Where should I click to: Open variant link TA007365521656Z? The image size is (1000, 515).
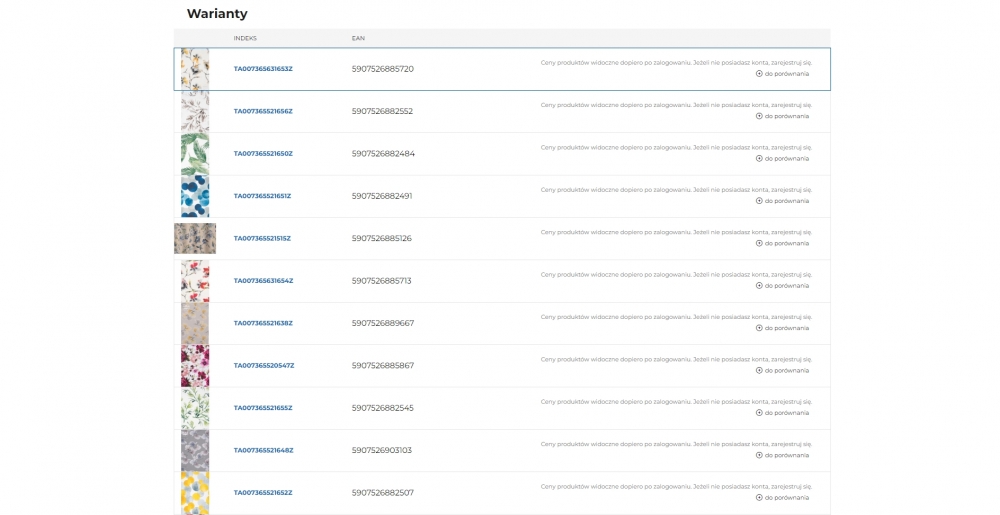263,112
